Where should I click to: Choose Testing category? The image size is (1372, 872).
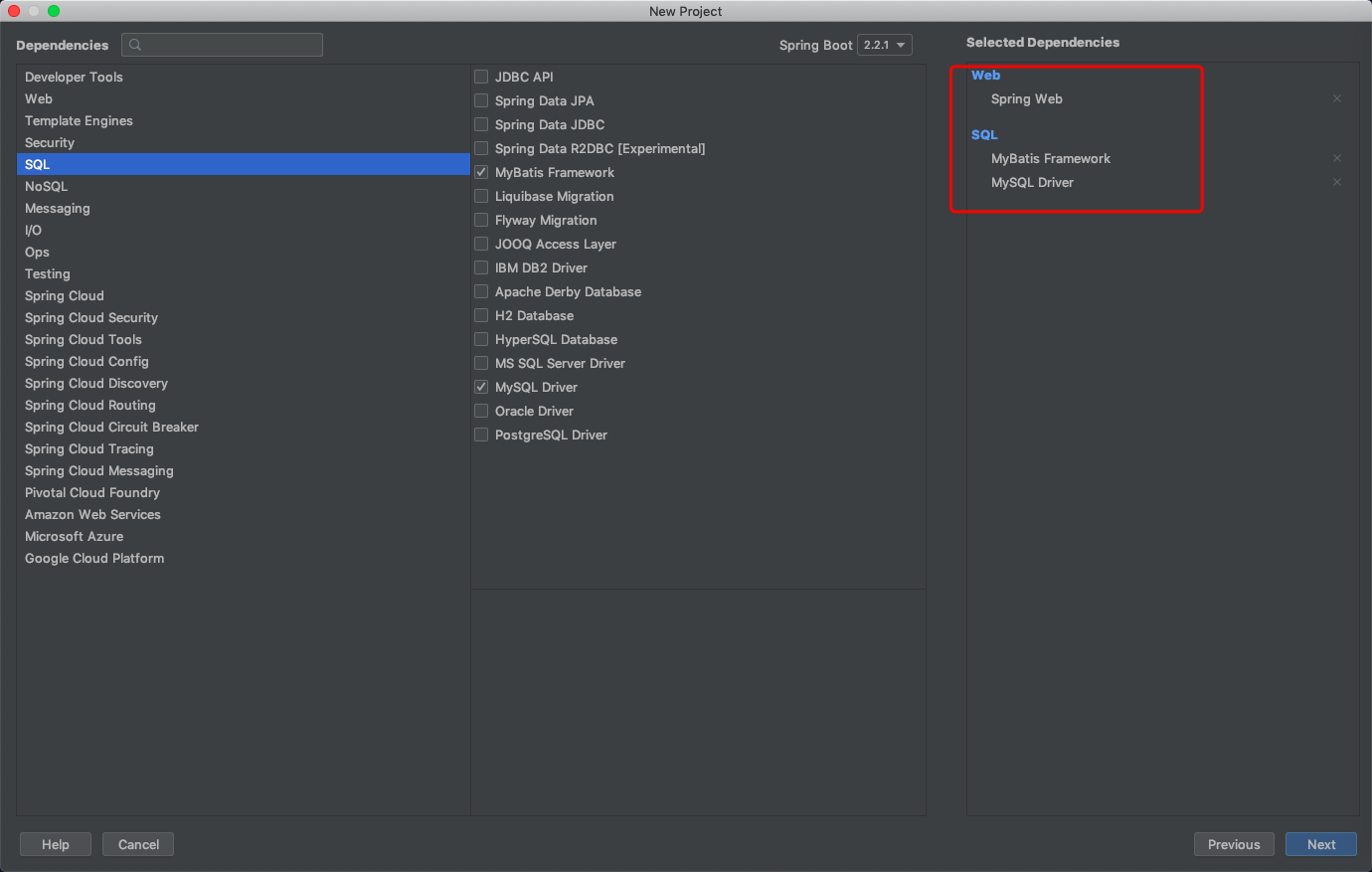coord(244,273)
